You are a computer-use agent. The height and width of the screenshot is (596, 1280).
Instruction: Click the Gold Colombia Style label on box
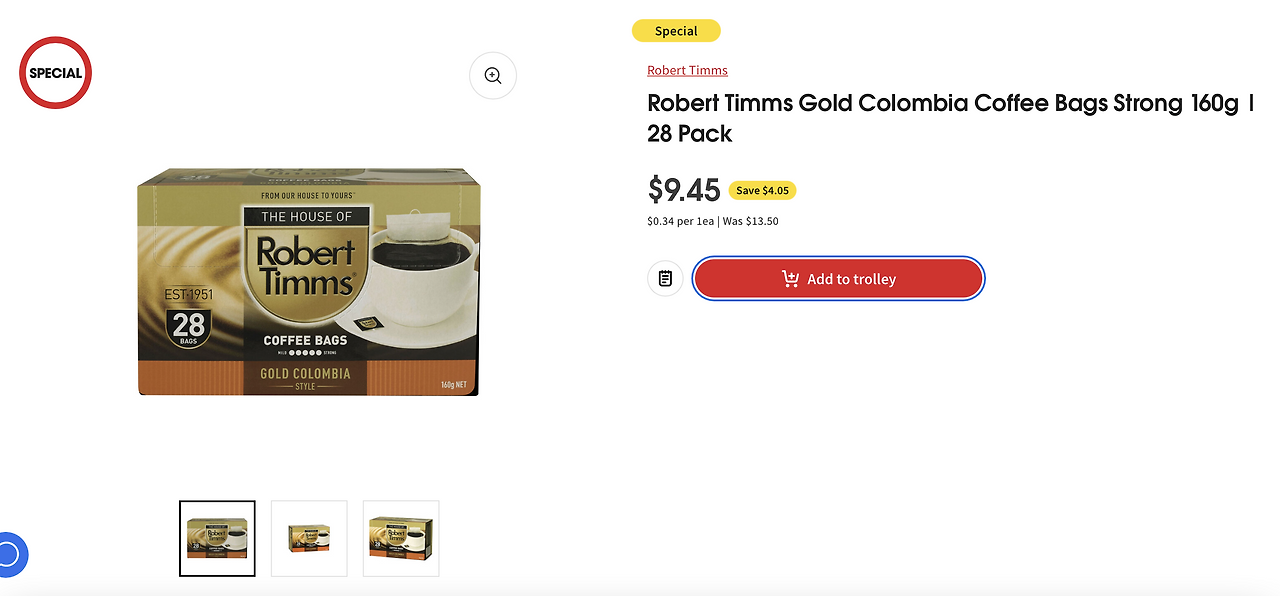tap(305, 377)
